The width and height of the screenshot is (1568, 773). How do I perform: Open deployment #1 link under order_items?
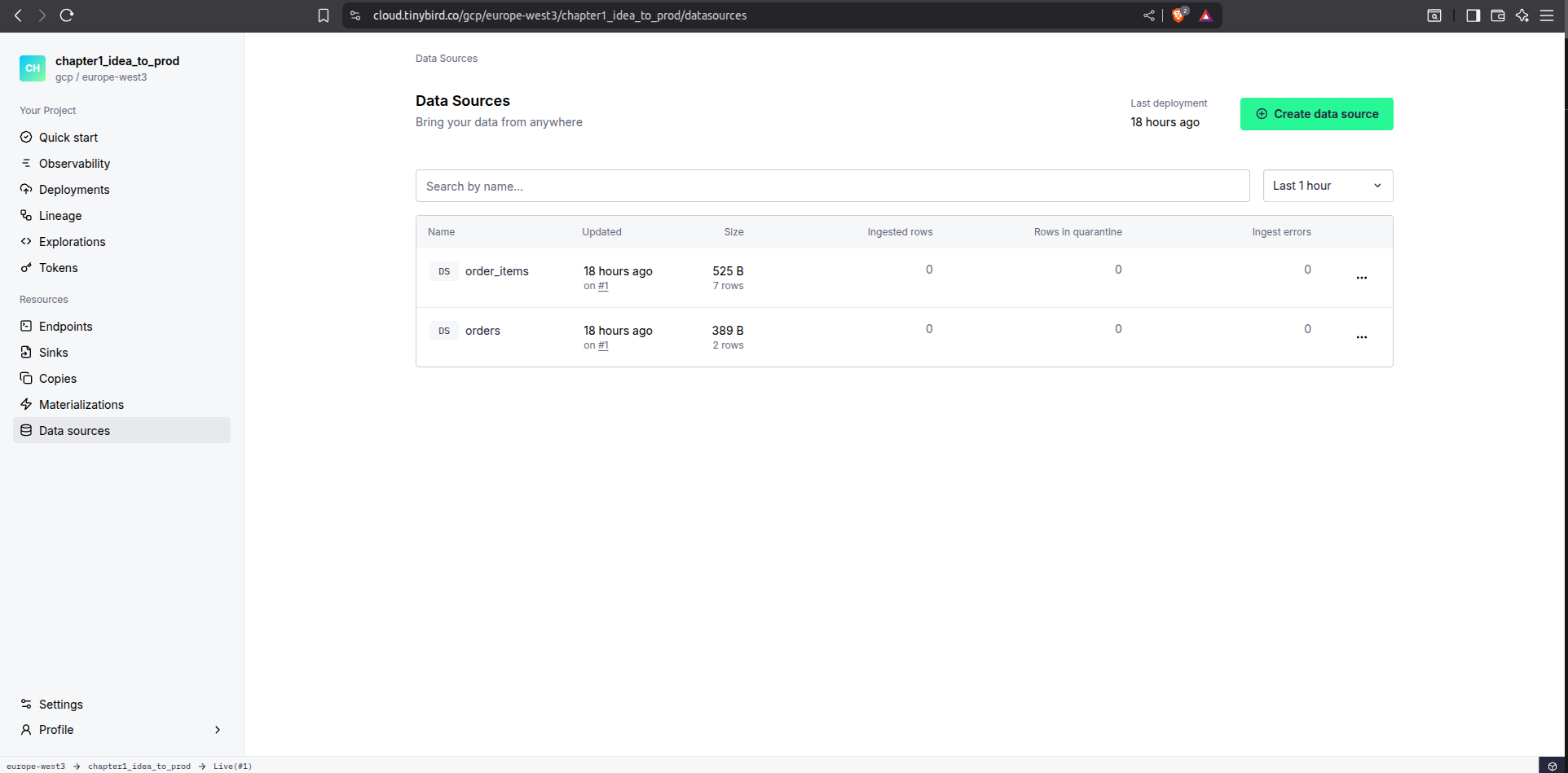[603, 286]
